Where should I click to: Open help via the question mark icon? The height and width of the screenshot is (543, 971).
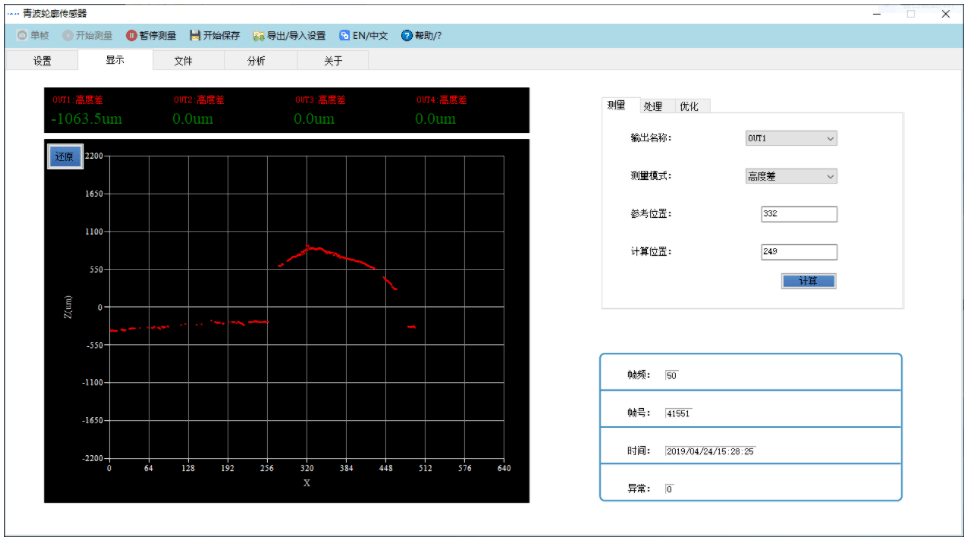(406, 36)
